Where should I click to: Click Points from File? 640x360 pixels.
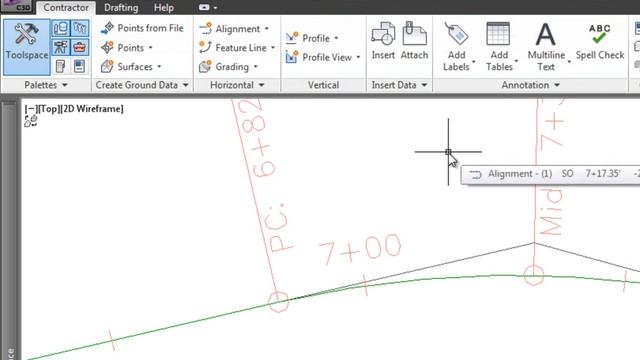[x=142, y=28]
